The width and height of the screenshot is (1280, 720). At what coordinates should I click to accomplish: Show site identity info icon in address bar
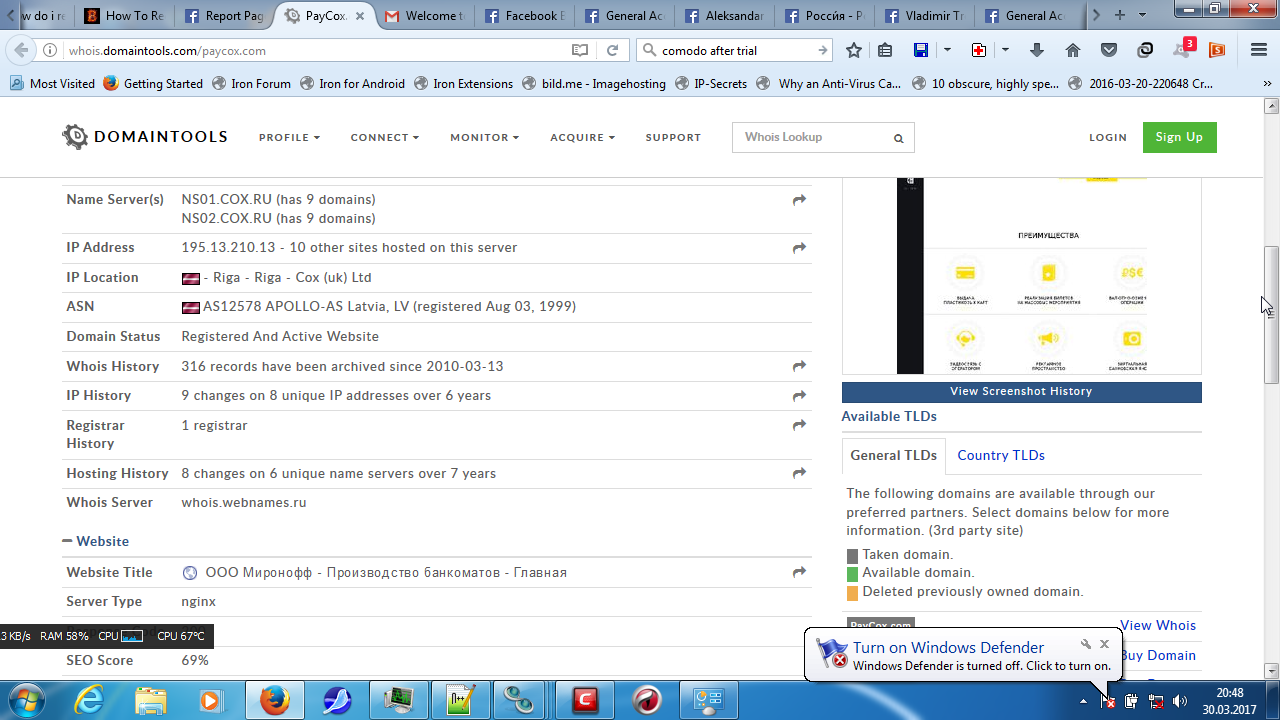tap(50, 50)
